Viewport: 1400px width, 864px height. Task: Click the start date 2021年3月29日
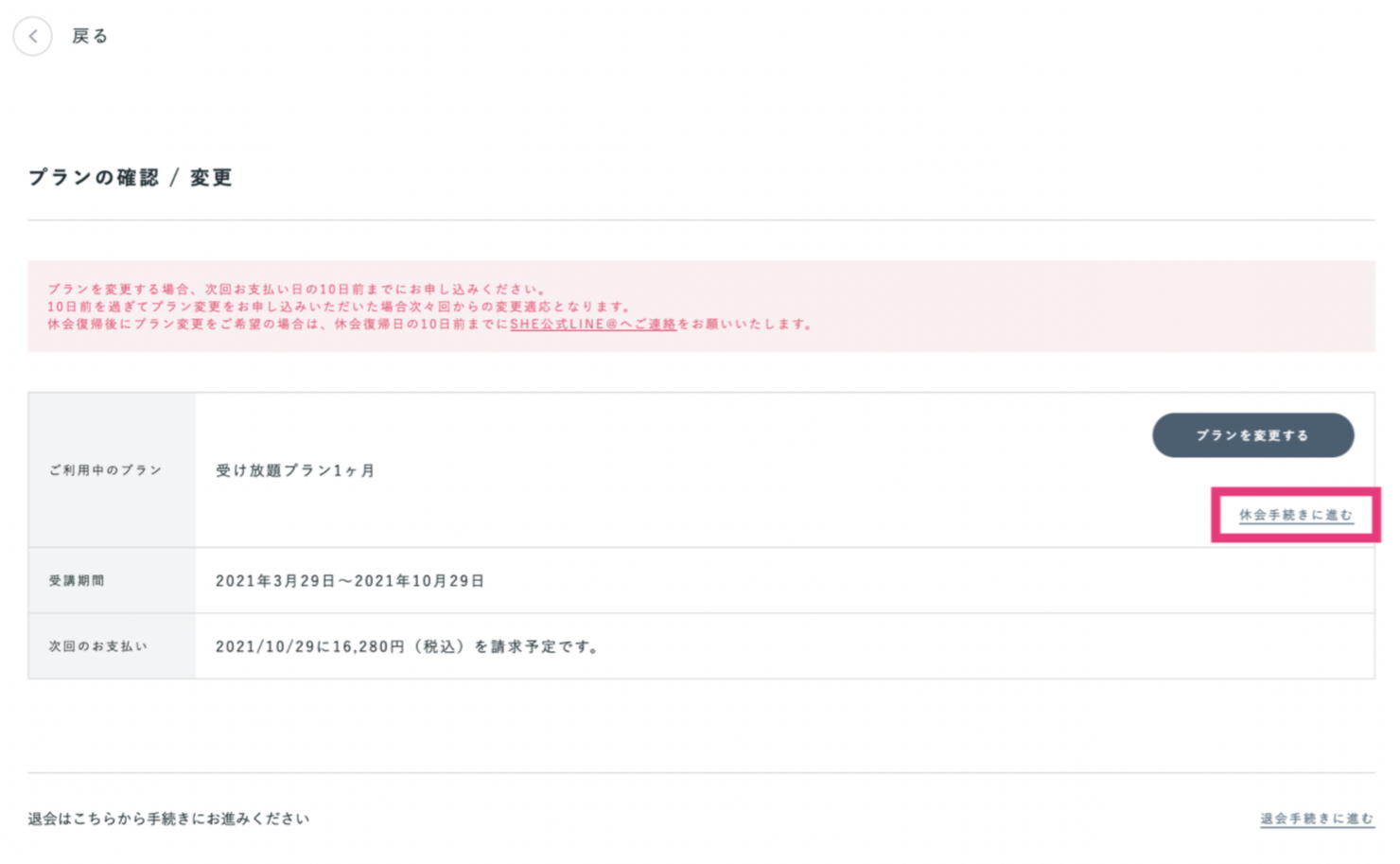[275, 581]
